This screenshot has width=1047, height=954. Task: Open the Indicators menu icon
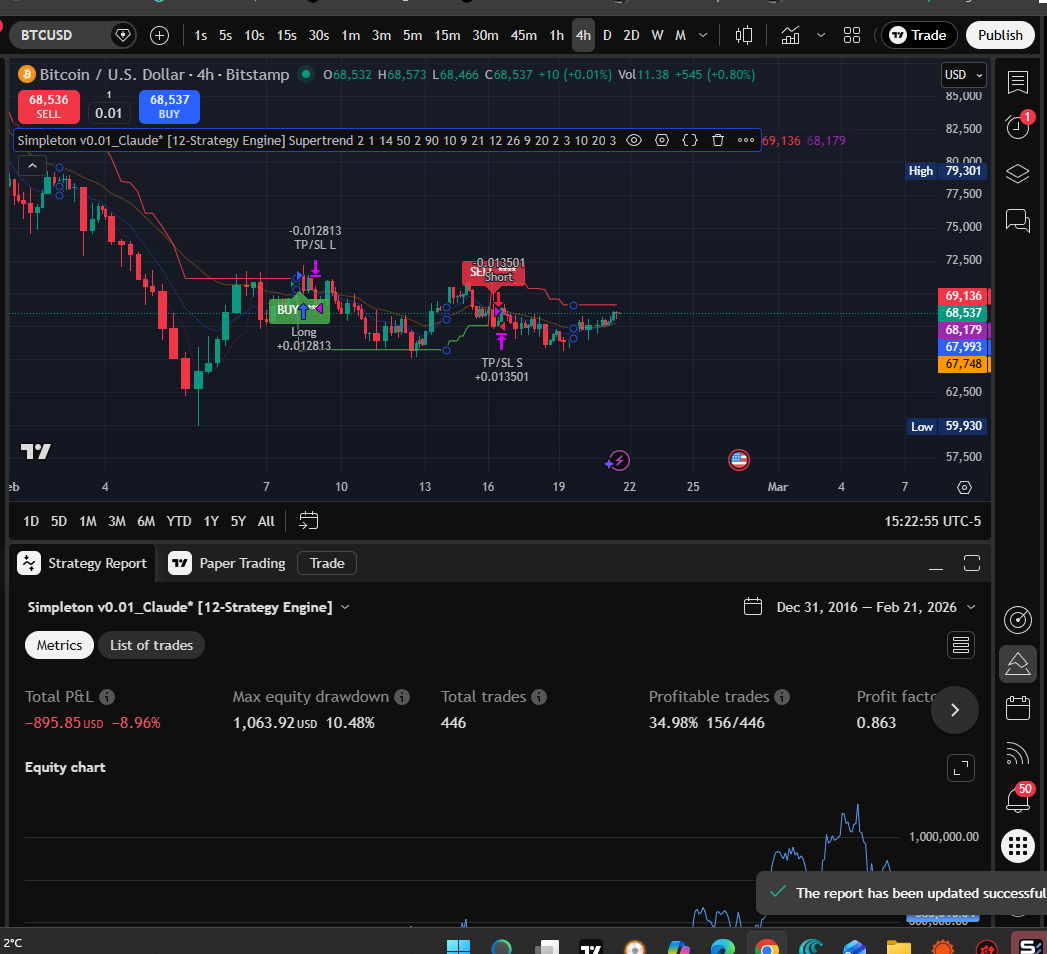pos(790,35)
